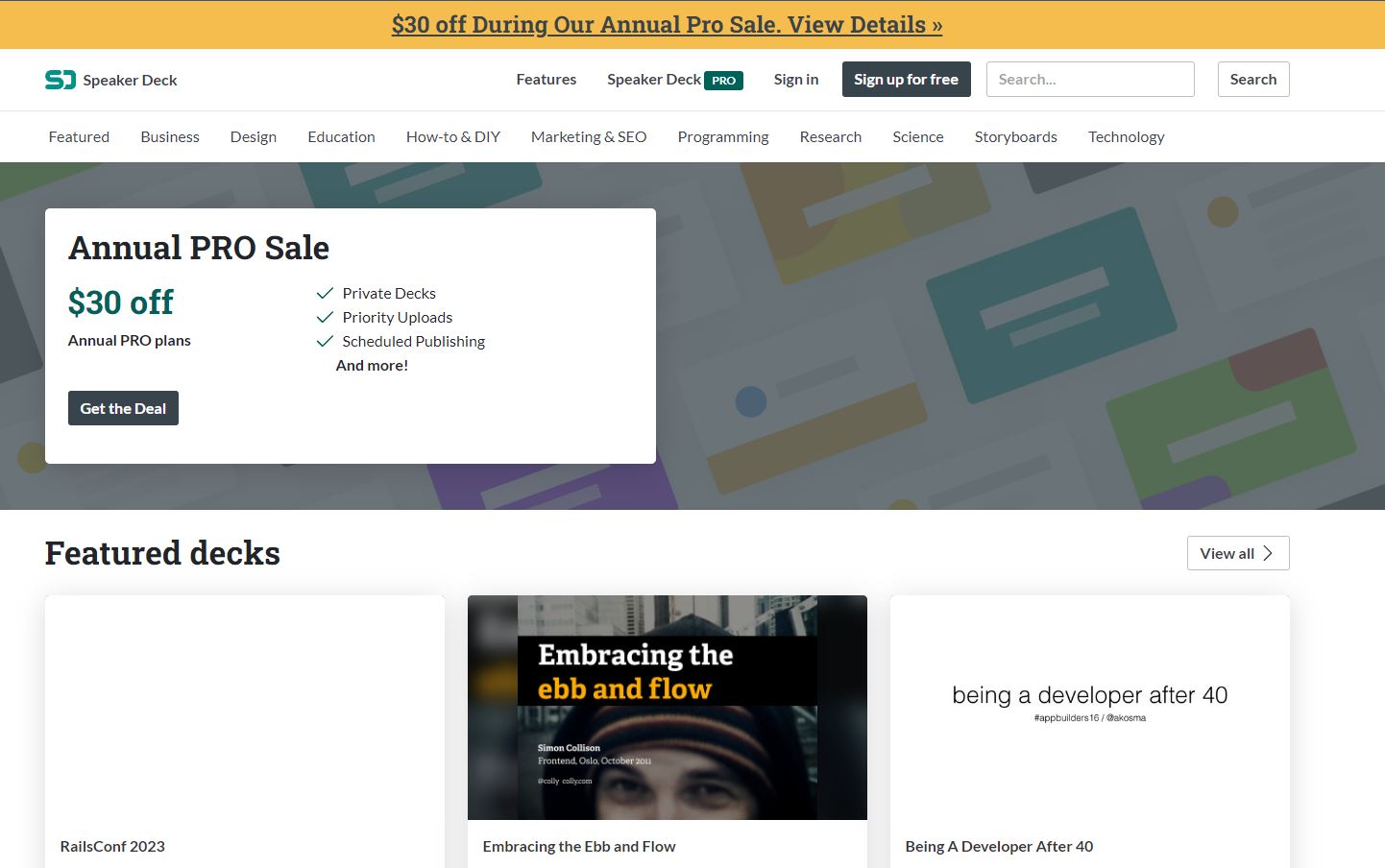Click the Annual PRO Sale heading
The height and width of the screenshot is (868, 1385).
pyautogui.click(x=199, y=248)
